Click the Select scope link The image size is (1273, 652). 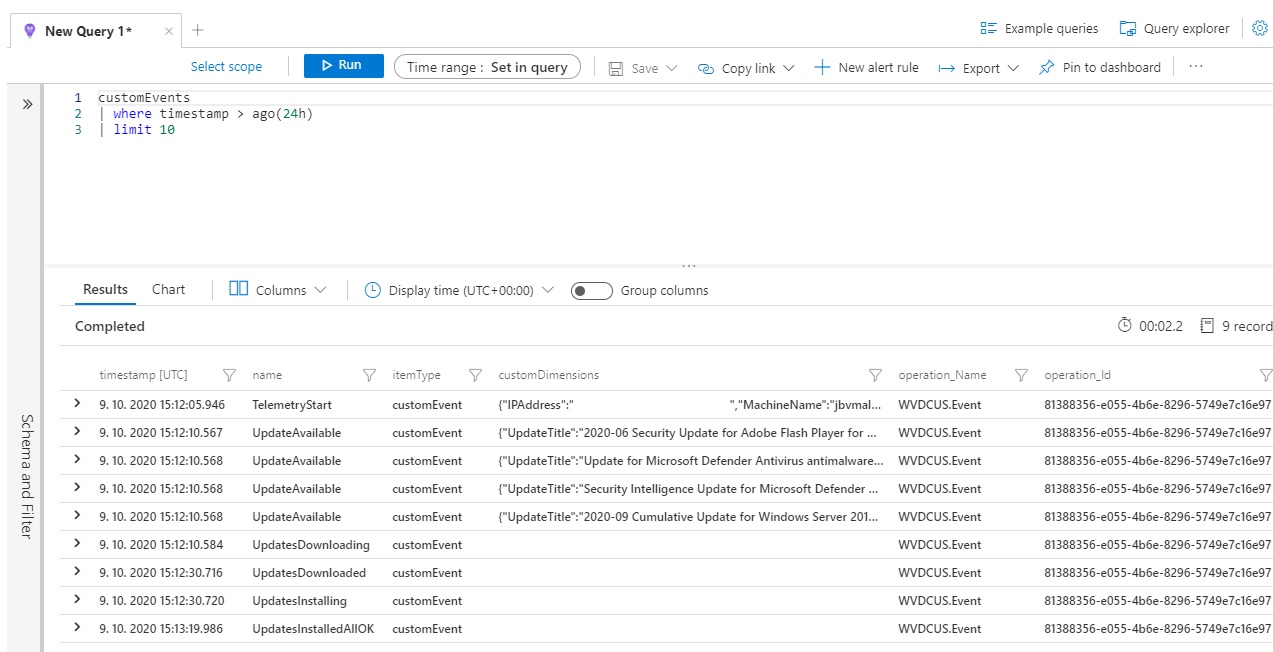tap(226, 67)
